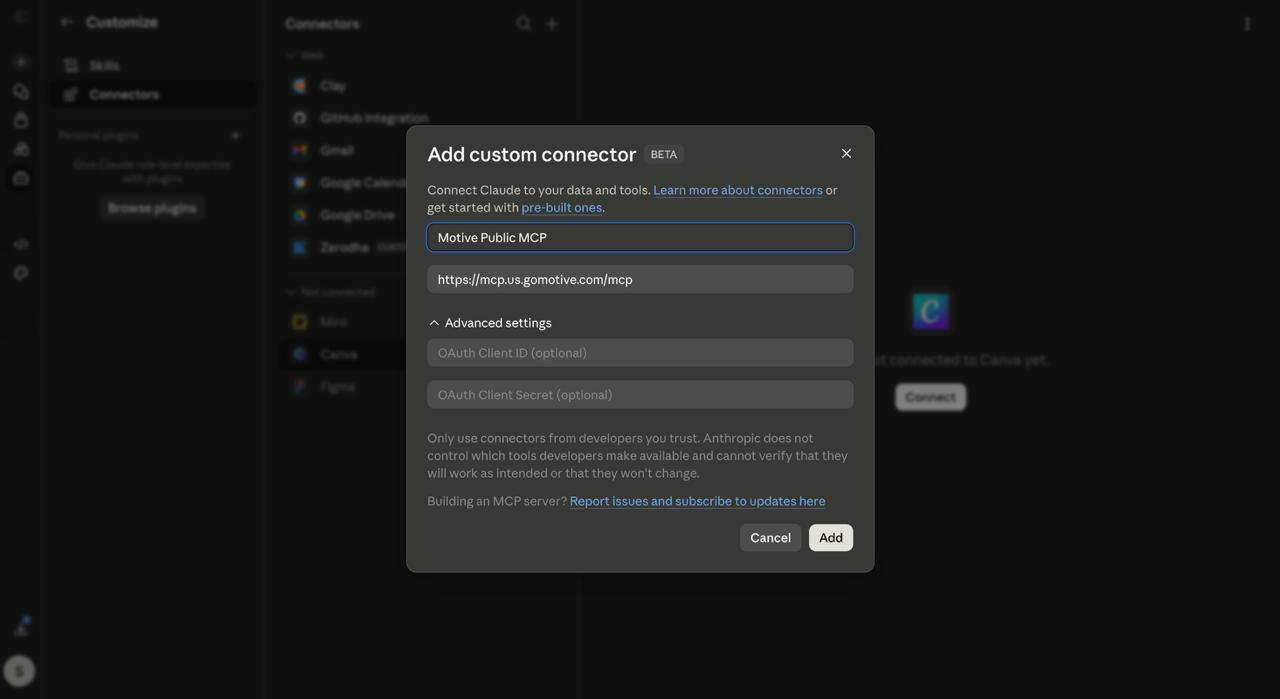Screen dimensions: 1280x699
Task: Add a personal plugin with plus icon
Action: (236, 135)
